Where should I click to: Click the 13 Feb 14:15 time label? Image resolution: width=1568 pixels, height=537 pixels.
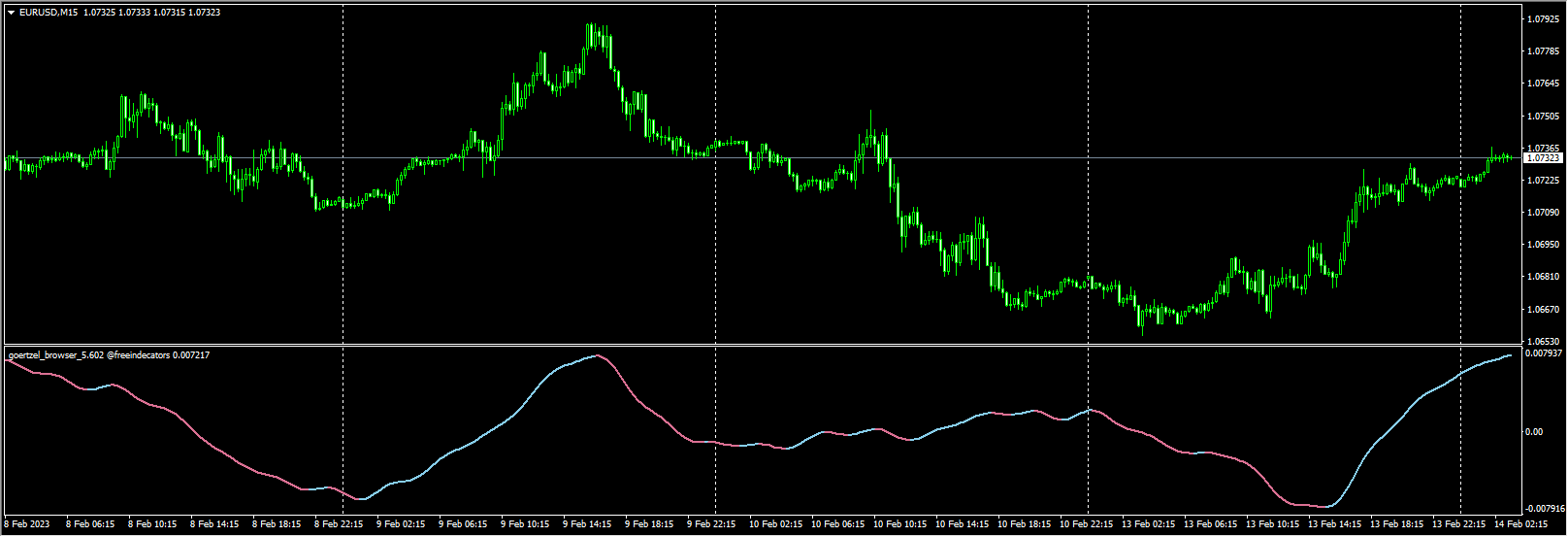1333,524
